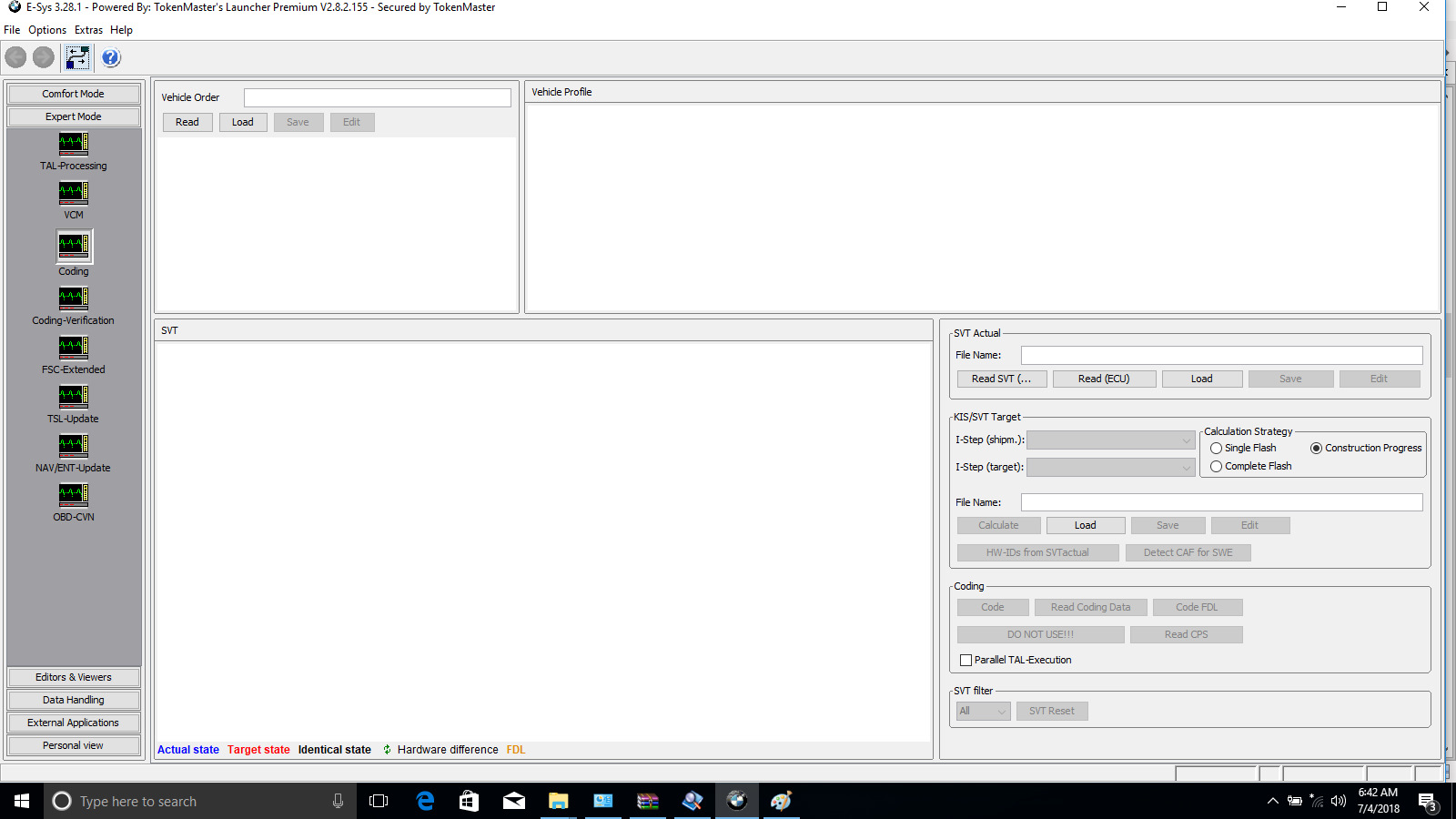Viewport: 1456px width, 819px height.
Task: Click the Type here to search box
Action: coord(199,801)
